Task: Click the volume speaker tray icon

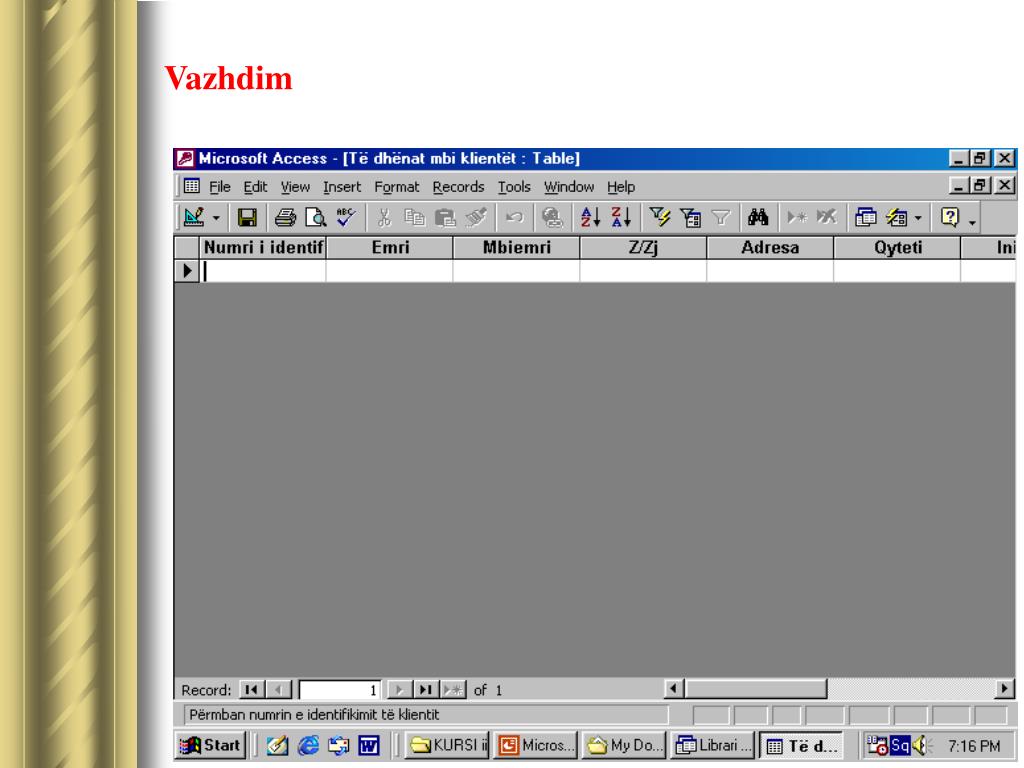Action: (920, 745)
